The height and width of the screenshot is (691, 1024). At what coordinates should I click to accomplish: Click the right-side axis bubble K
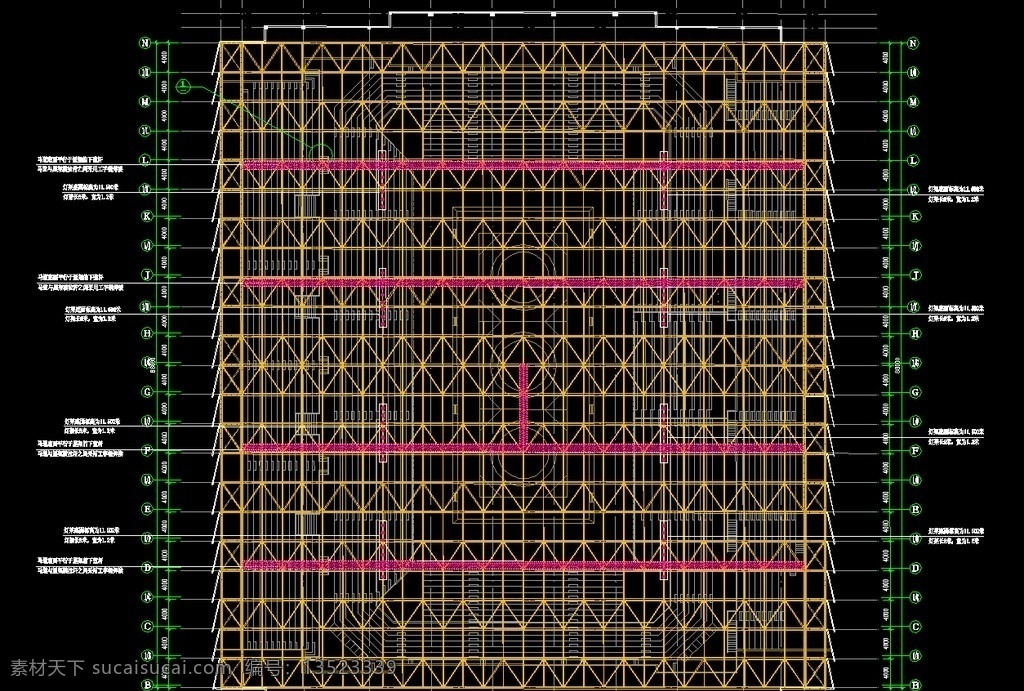914,216
